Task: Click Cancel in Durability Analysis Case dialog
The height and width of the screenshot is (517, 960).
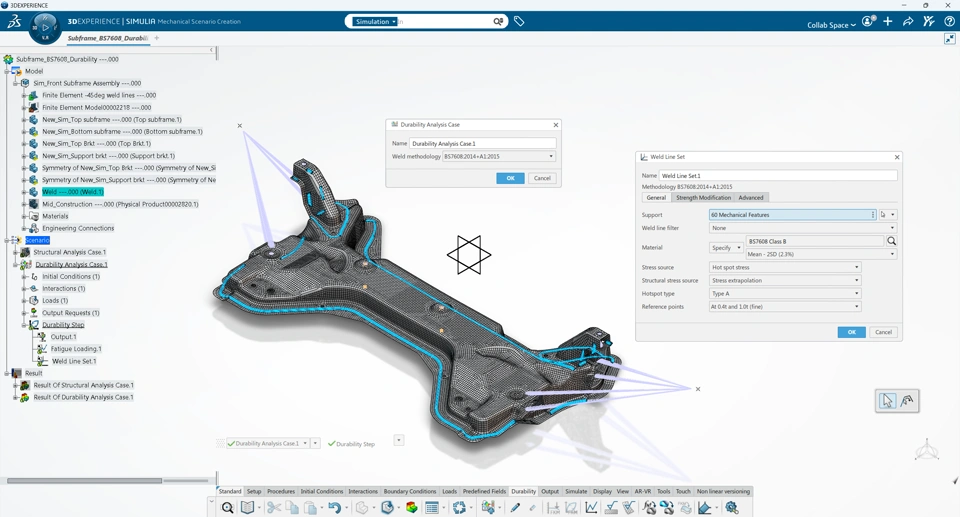Action: 542,178
